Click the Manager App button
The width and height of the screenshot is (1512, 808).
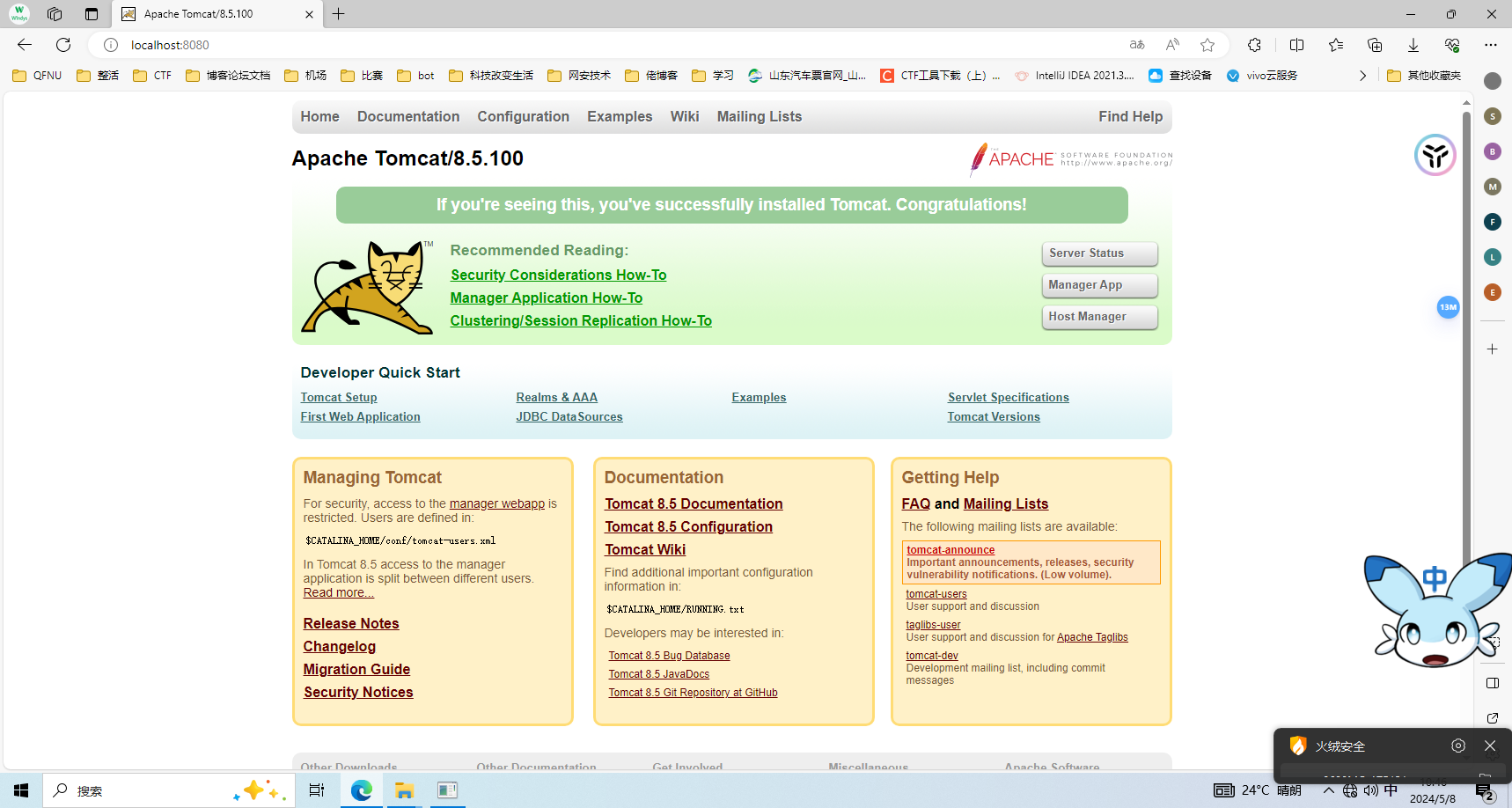pyautogui.click(x=1099, y=285)
